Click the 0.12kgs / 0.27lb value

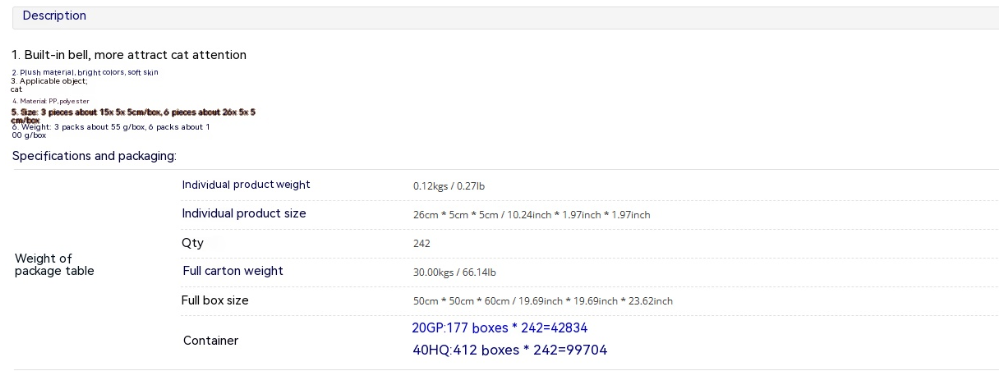click(x=450, y=186)
